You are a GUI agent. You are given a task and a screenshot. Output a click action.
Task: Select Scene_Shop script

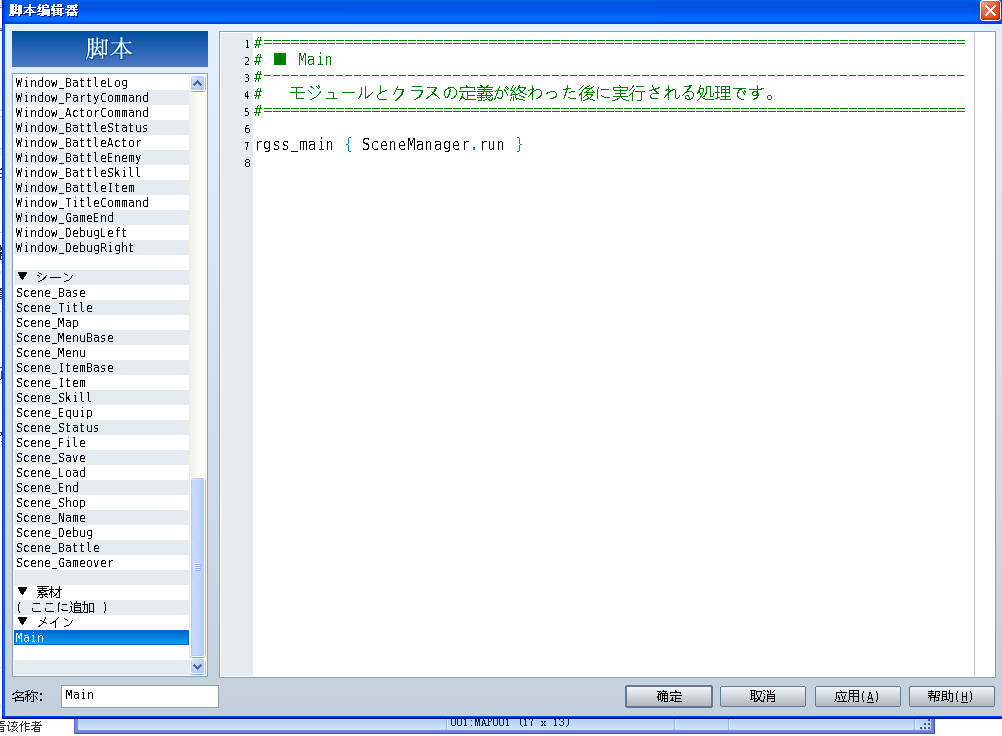tap(101, 503)
